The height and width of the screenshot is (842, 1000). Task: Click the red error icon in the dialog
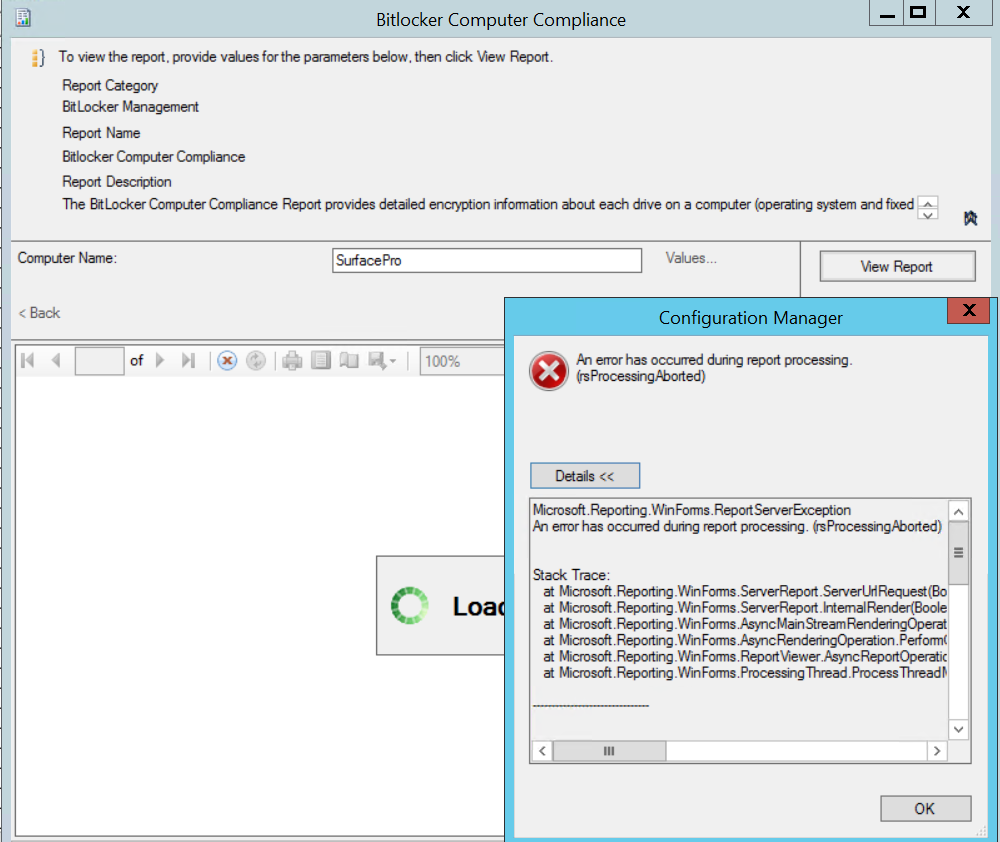548,371
